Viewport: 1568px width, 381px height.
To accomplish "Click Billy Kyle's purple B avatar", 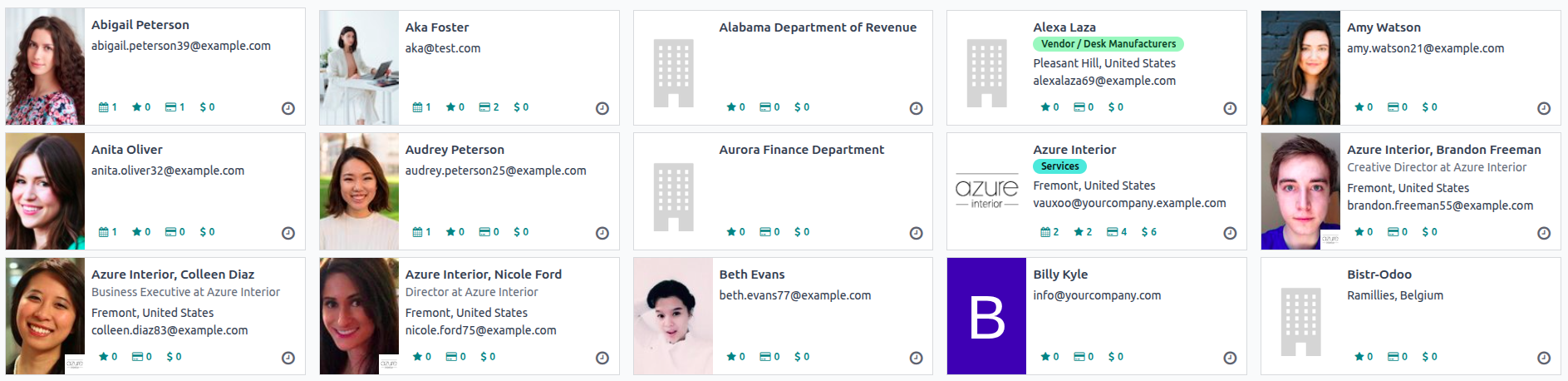I will tap(986, 316).
